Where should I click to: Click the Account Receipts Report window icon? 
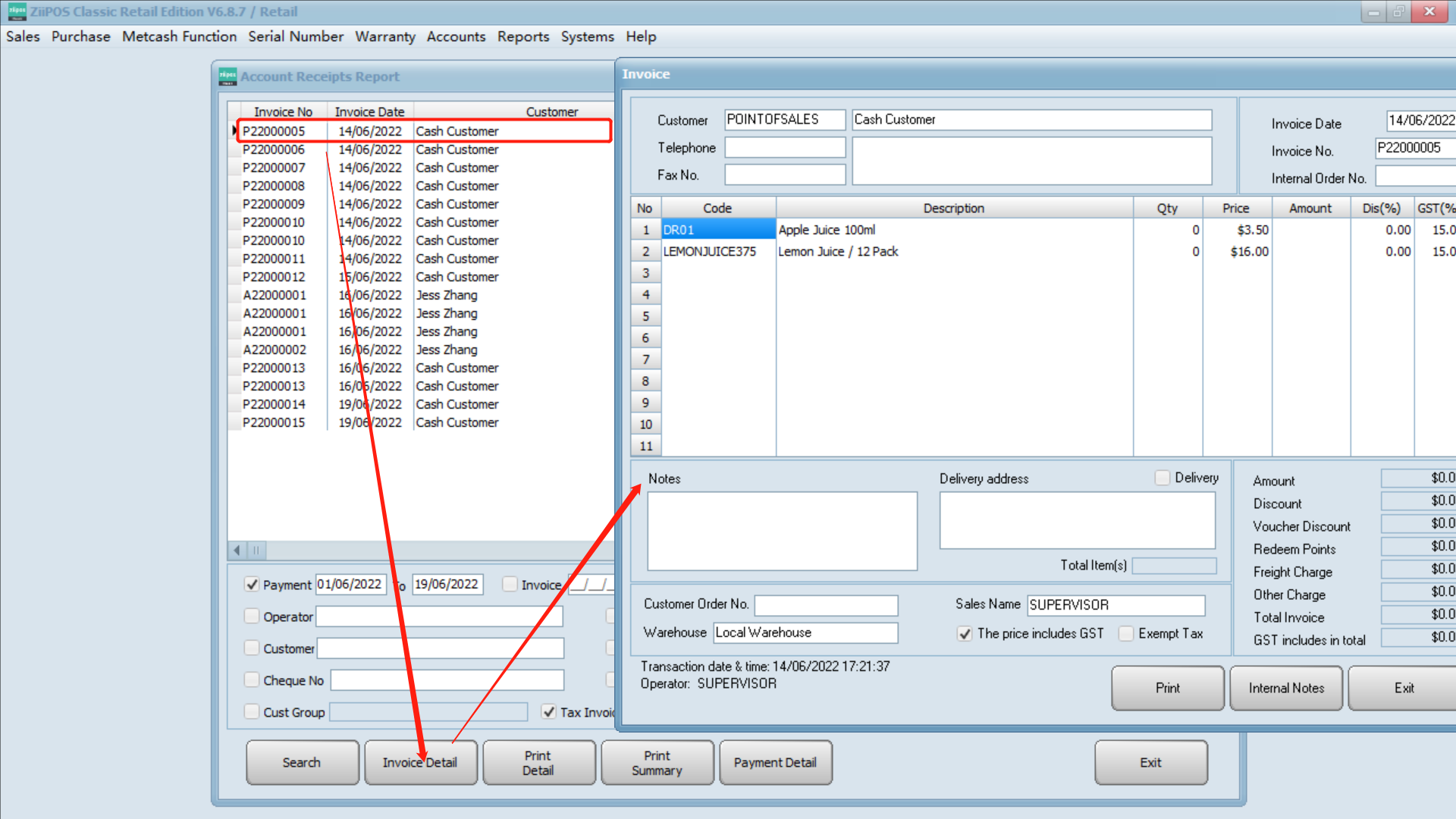[227, 77]
